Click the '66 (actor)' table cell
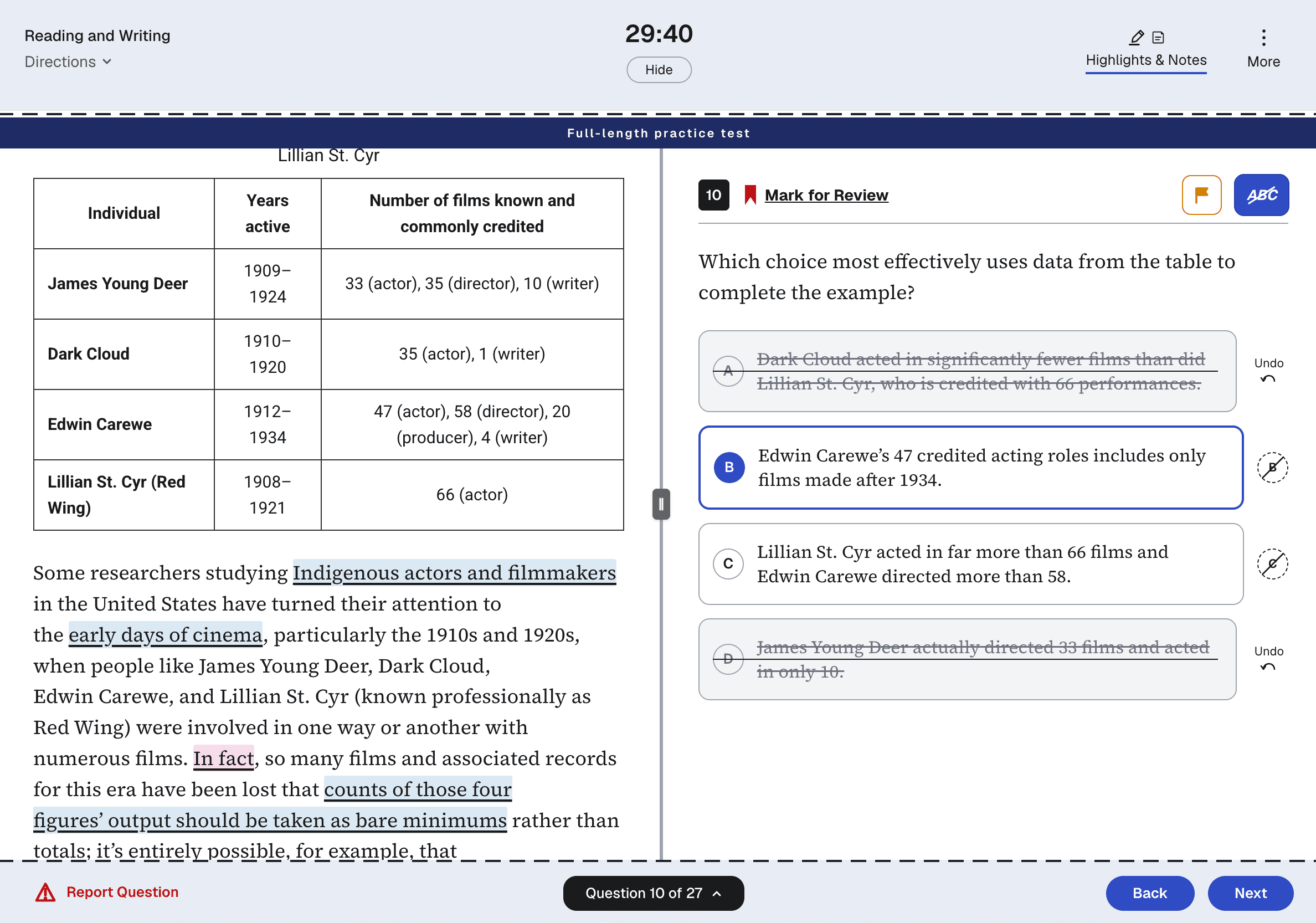1316x923 pixels. coord(472,495)
